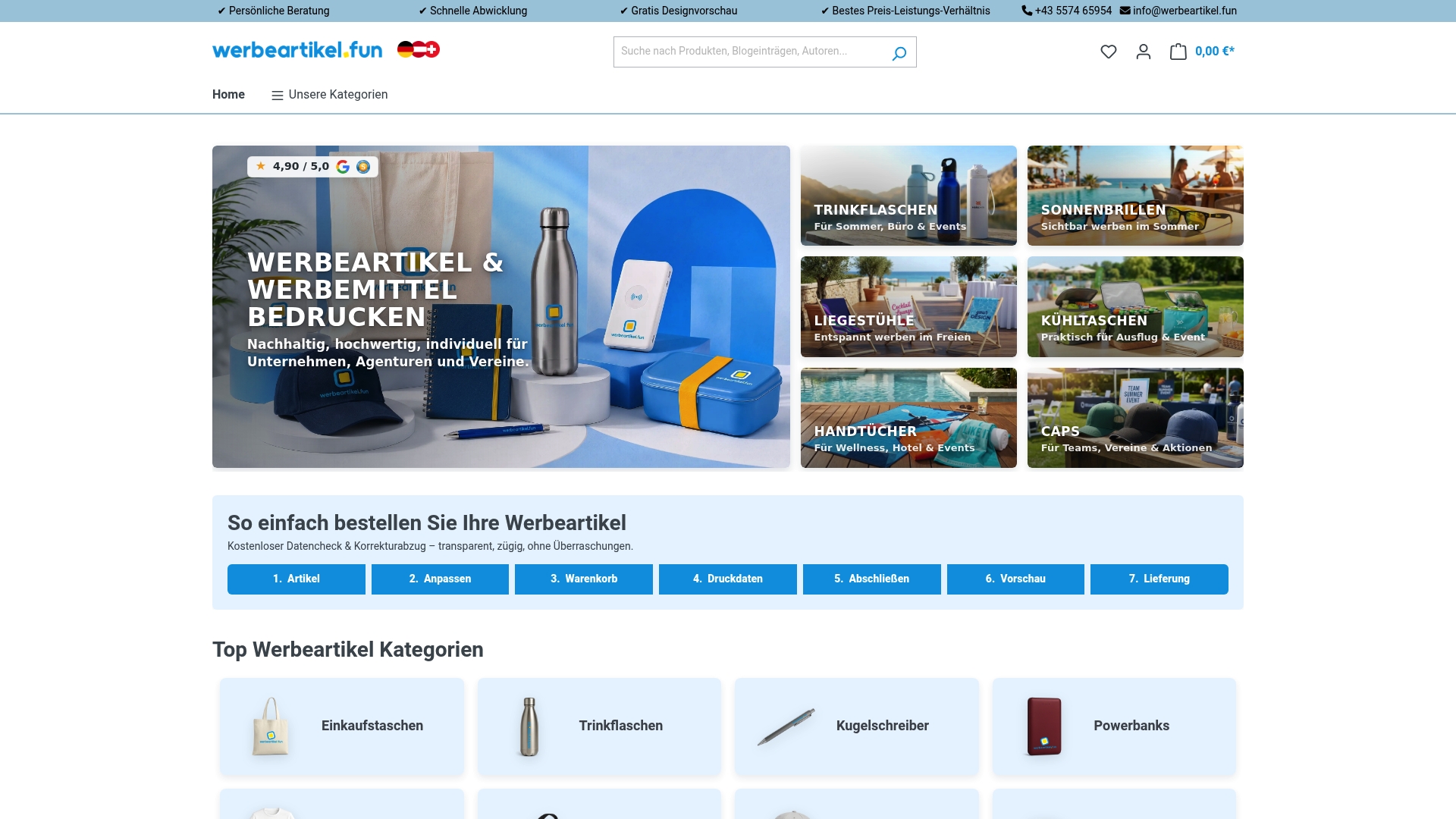Open the Liegestühle banner tile
1456x819 pixels.
908,306
